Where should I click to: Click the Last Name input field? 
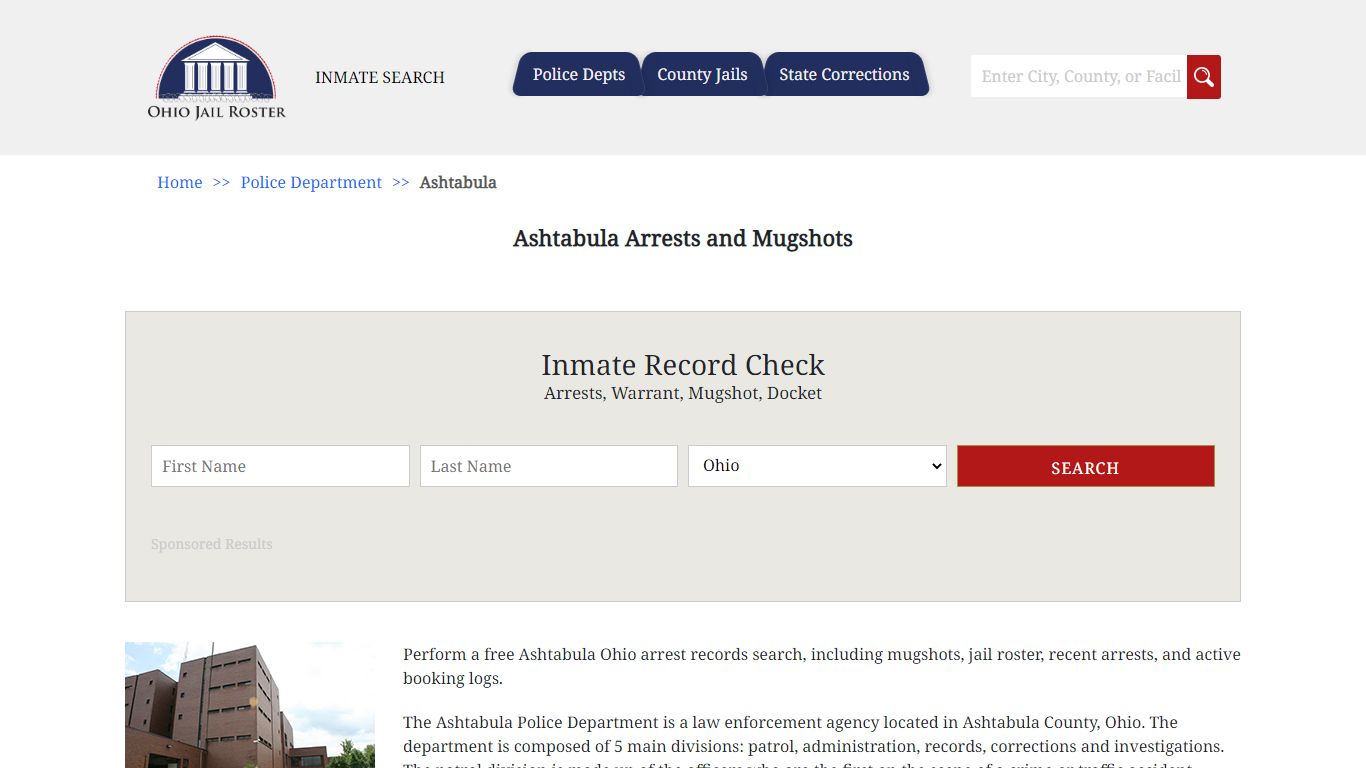549,466
